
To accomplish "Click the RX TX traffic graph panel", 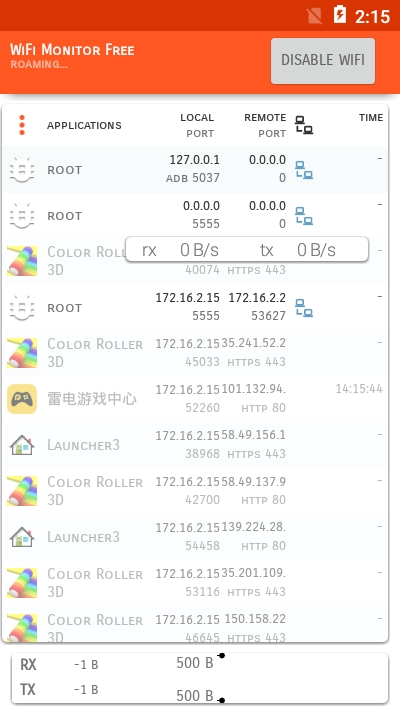I will coord(200,678).
